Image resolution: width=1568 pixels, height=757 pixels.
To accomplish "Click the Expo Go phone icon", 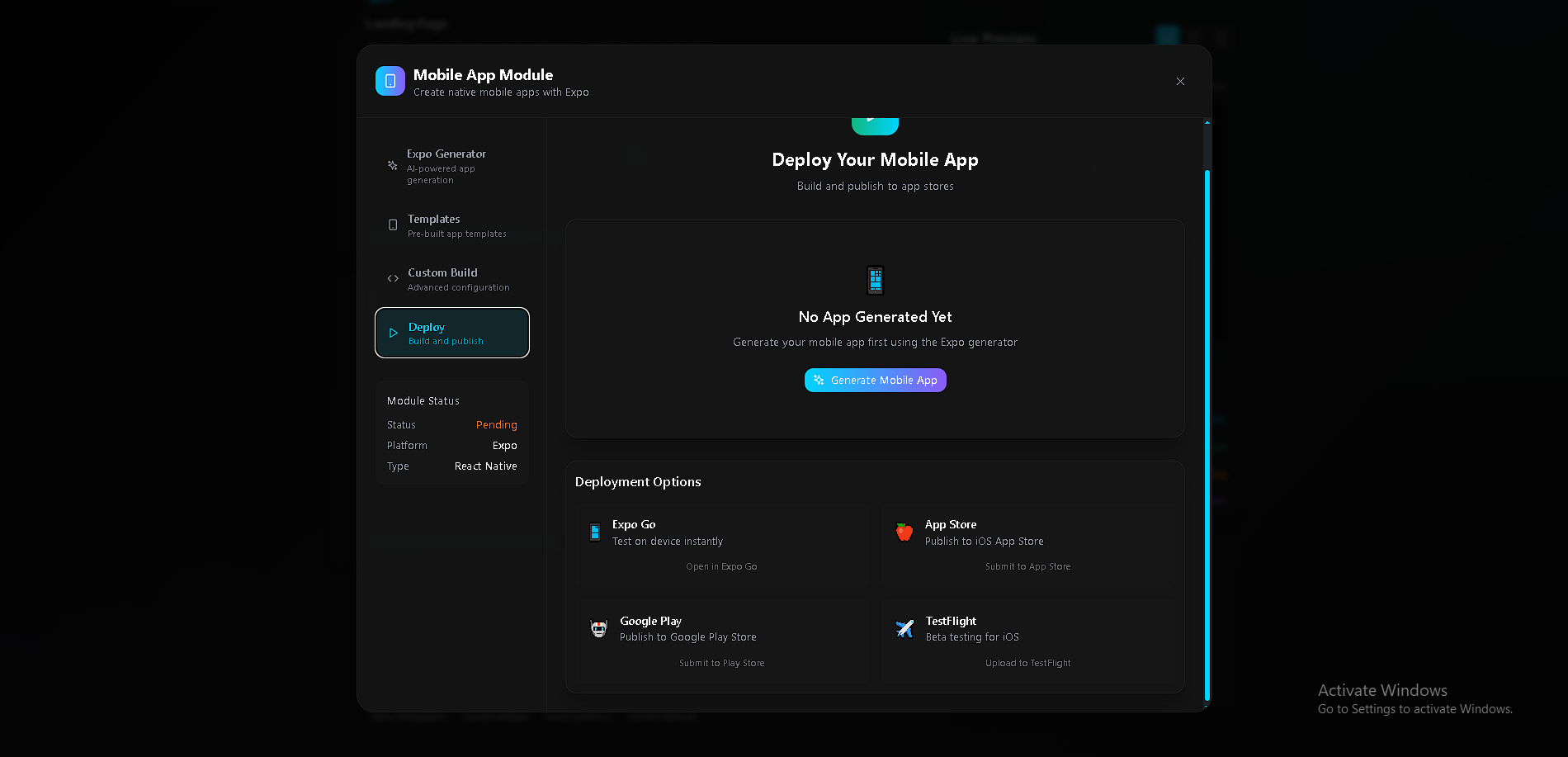I will click(x=595, y=532).
